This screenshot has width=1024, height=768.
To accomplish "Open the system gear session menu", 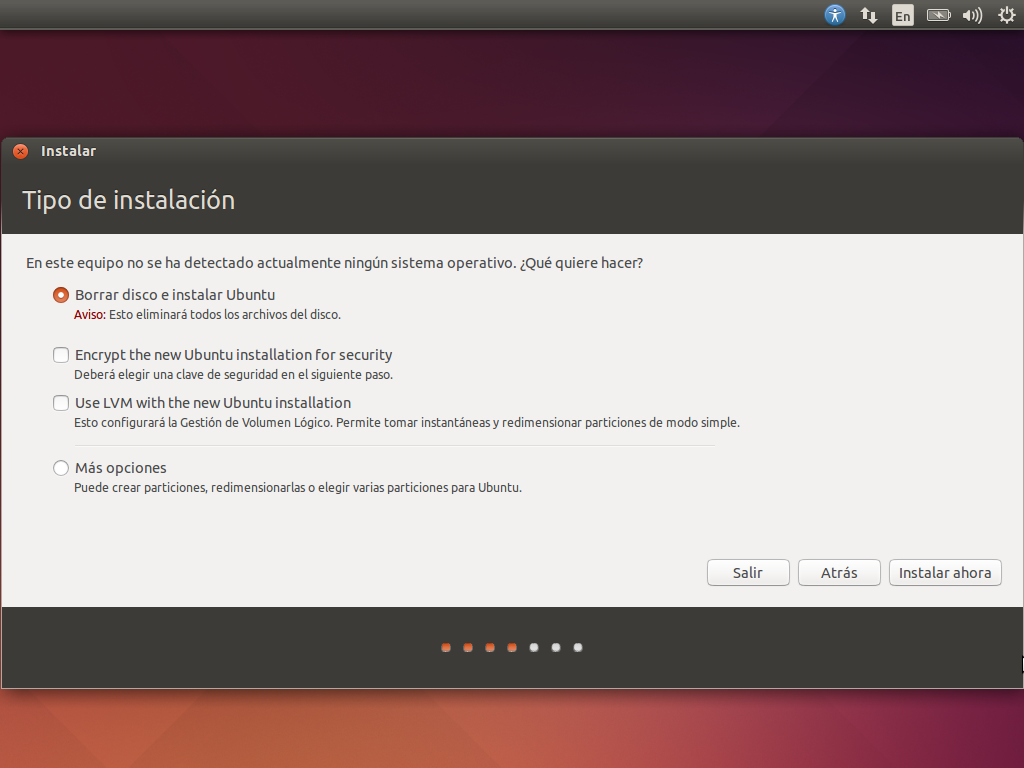I will point(1007,15).
